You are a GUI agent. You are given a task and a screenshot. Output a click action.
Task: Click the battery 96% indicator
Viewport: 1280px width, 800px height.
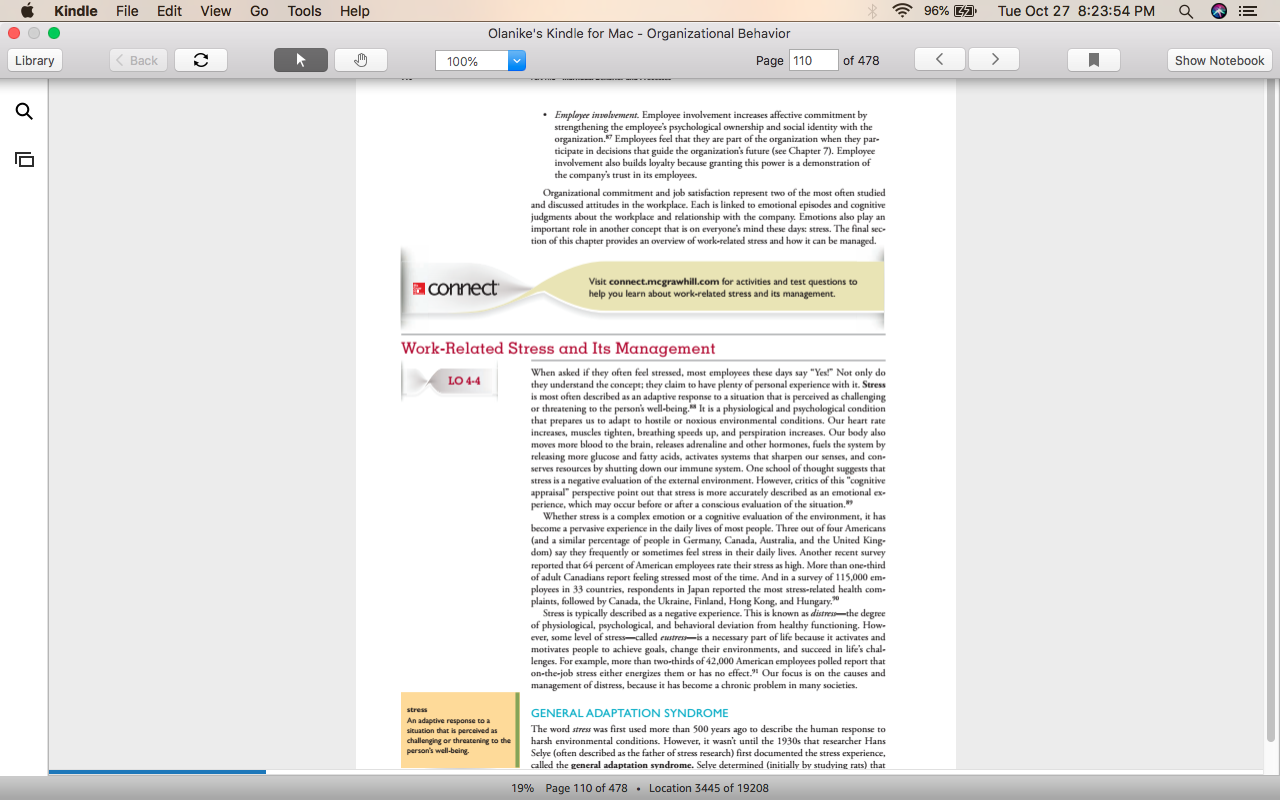tap(950, 11)
